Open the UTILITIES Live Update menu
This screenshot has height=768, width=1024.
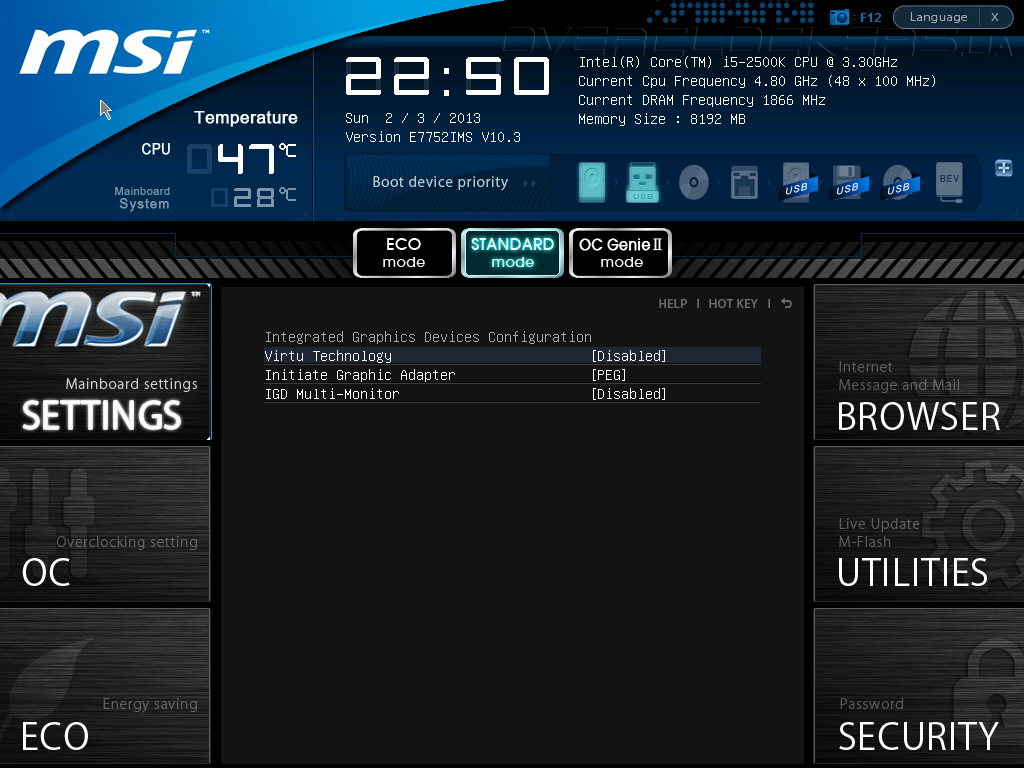(x=919, y=524)
